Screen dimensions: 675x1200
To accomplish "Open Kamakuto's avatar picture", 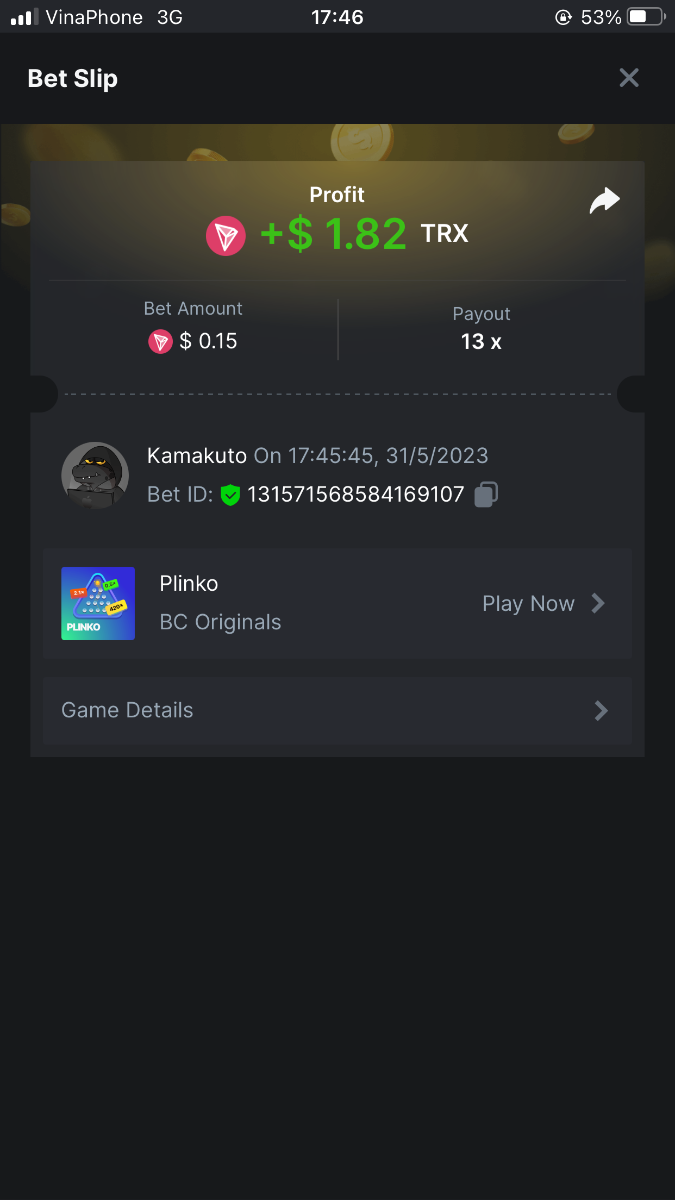I will pyautogui.click(x=95, y=475).
